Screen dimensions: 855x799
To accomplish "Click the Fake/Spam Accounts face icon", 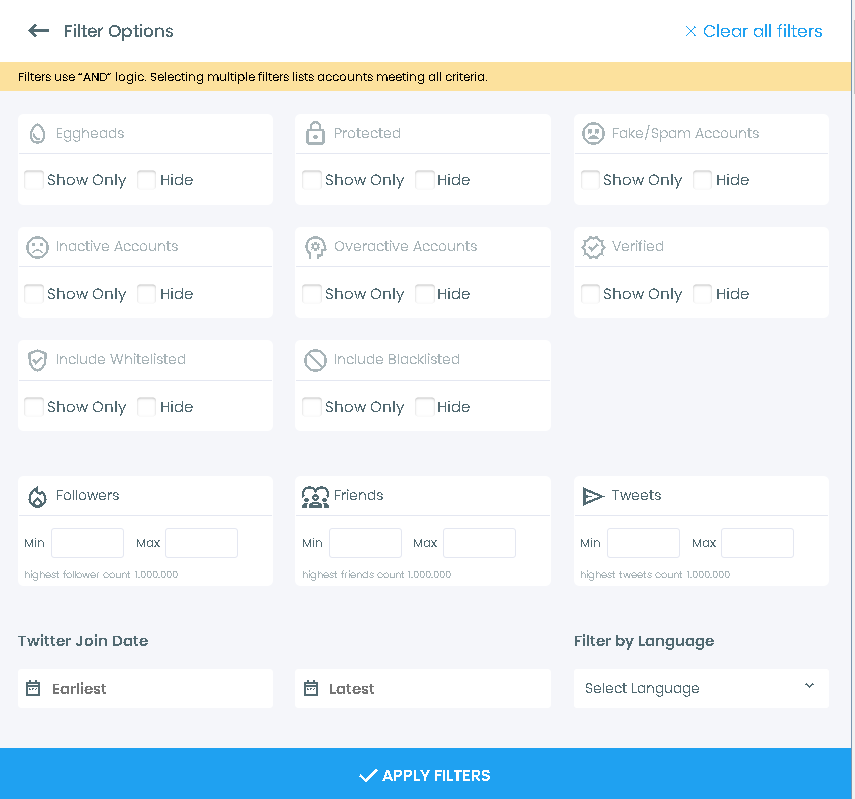I will pyautogui.click(x=593, y=133).
